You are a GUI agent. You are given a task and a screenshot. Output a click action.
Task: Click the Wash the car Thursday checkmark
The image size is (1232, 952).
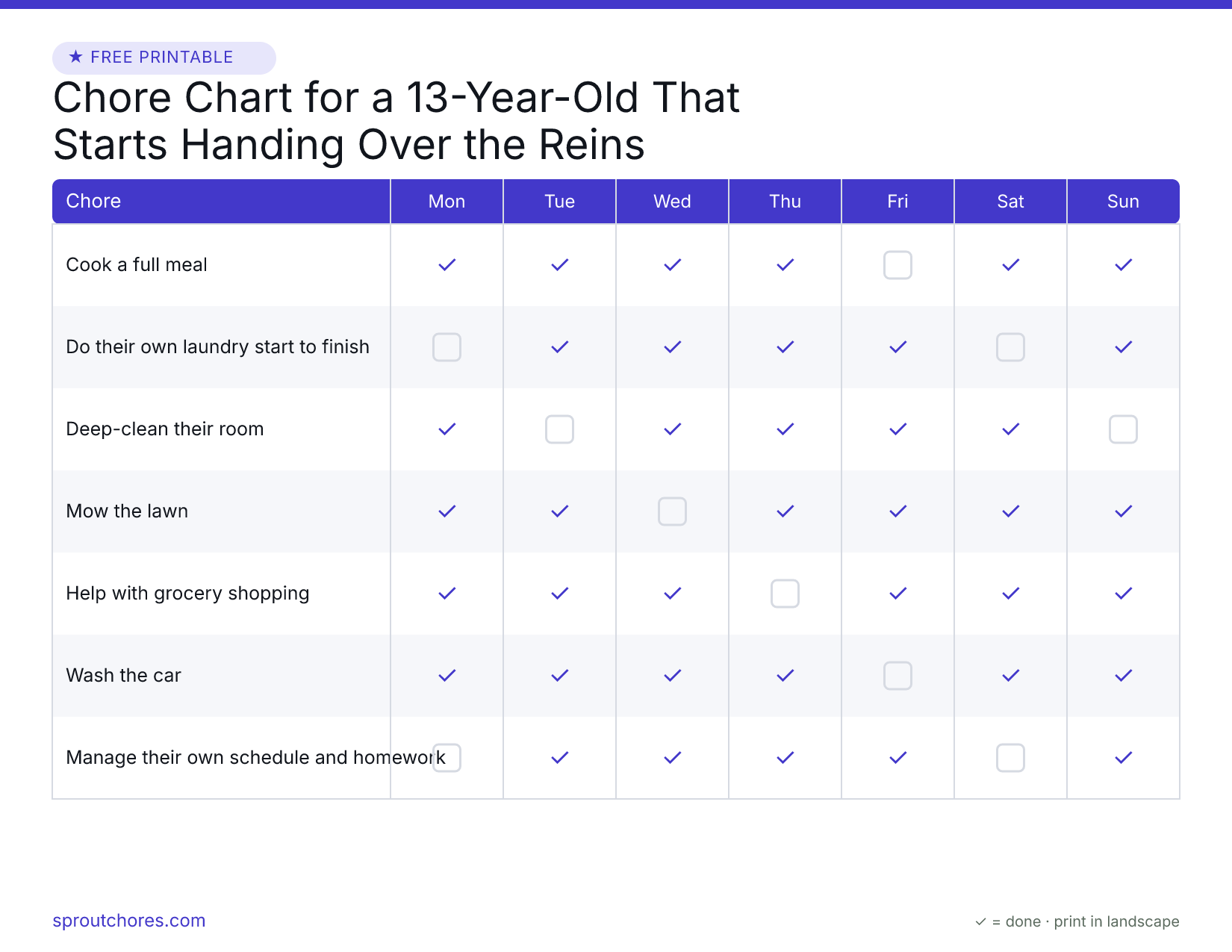(785, 676)
